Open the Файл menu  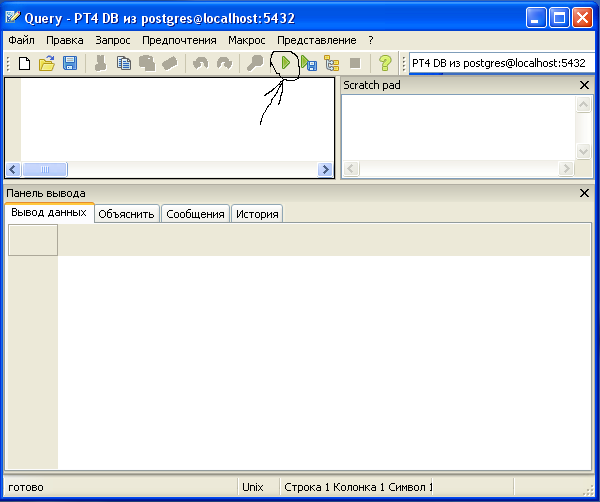[x=21, y=40]
